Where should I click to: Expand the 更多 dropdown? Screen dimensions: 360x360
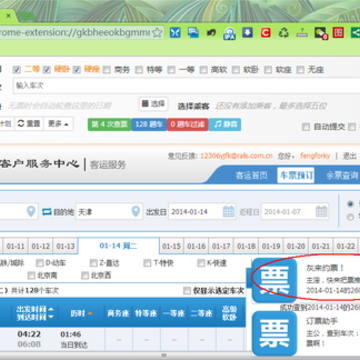[58, 124]
